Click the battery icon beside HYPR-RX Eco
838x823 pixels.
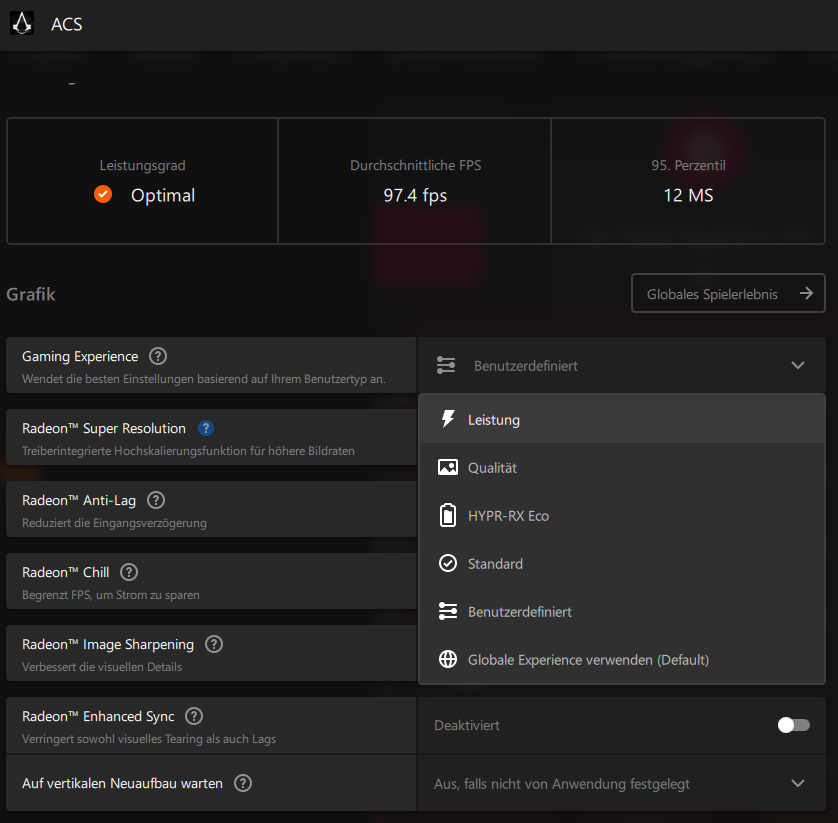click(x=448, y=516)
